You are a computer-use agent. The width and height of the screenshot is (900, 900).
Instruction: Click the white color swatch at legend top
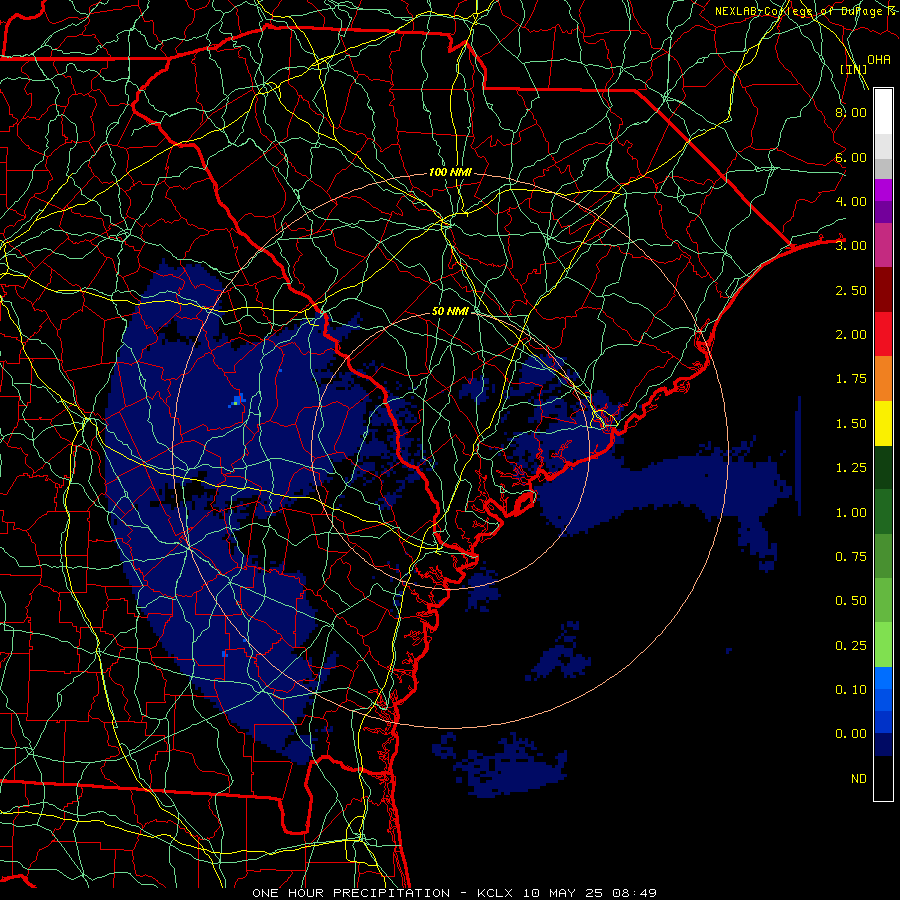pos(883,112)
